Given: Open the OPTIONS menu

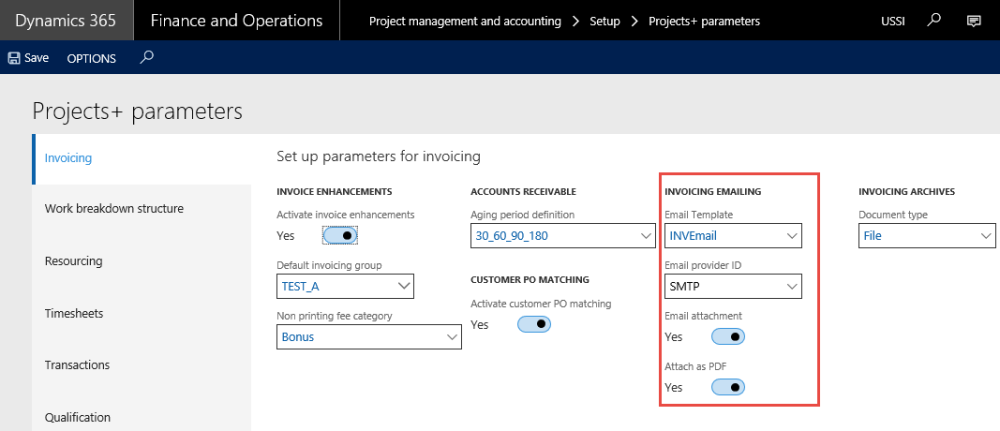Looking at the screenshot, I should pyautogui.click(x=92, y=58).
